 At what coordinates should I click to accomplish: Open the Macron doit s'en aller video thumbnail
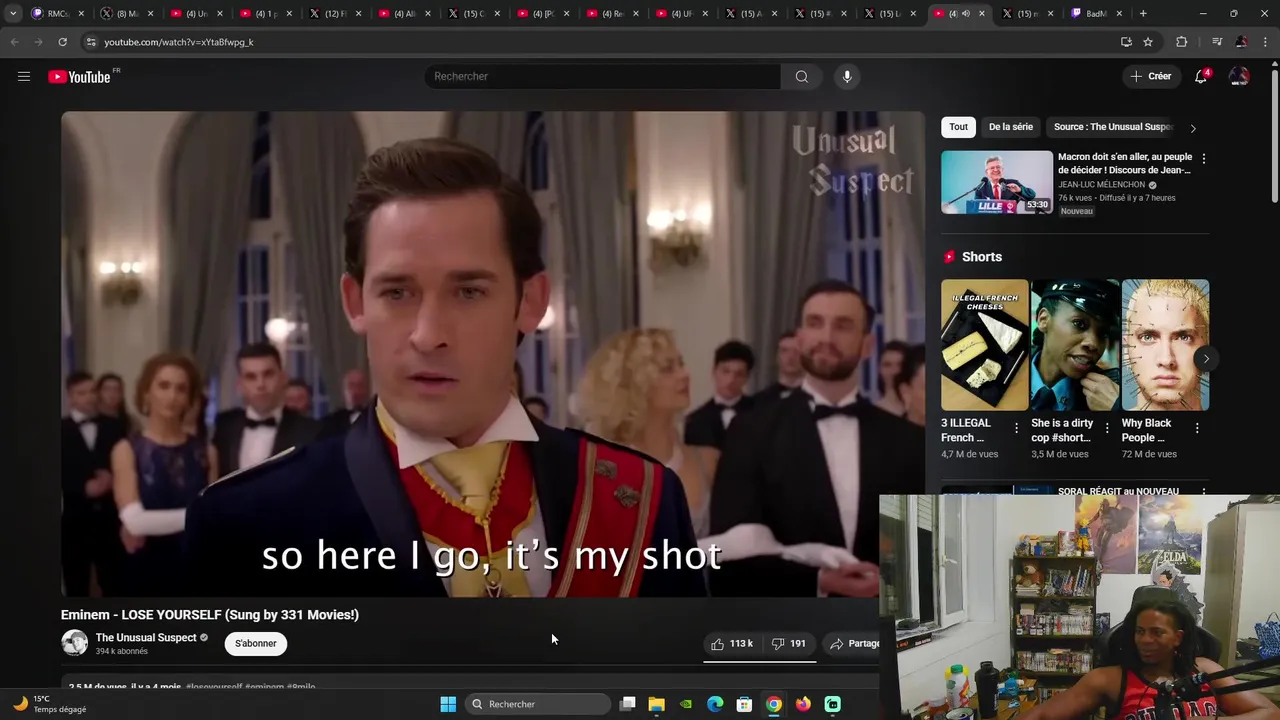click(x=997, y=182)
